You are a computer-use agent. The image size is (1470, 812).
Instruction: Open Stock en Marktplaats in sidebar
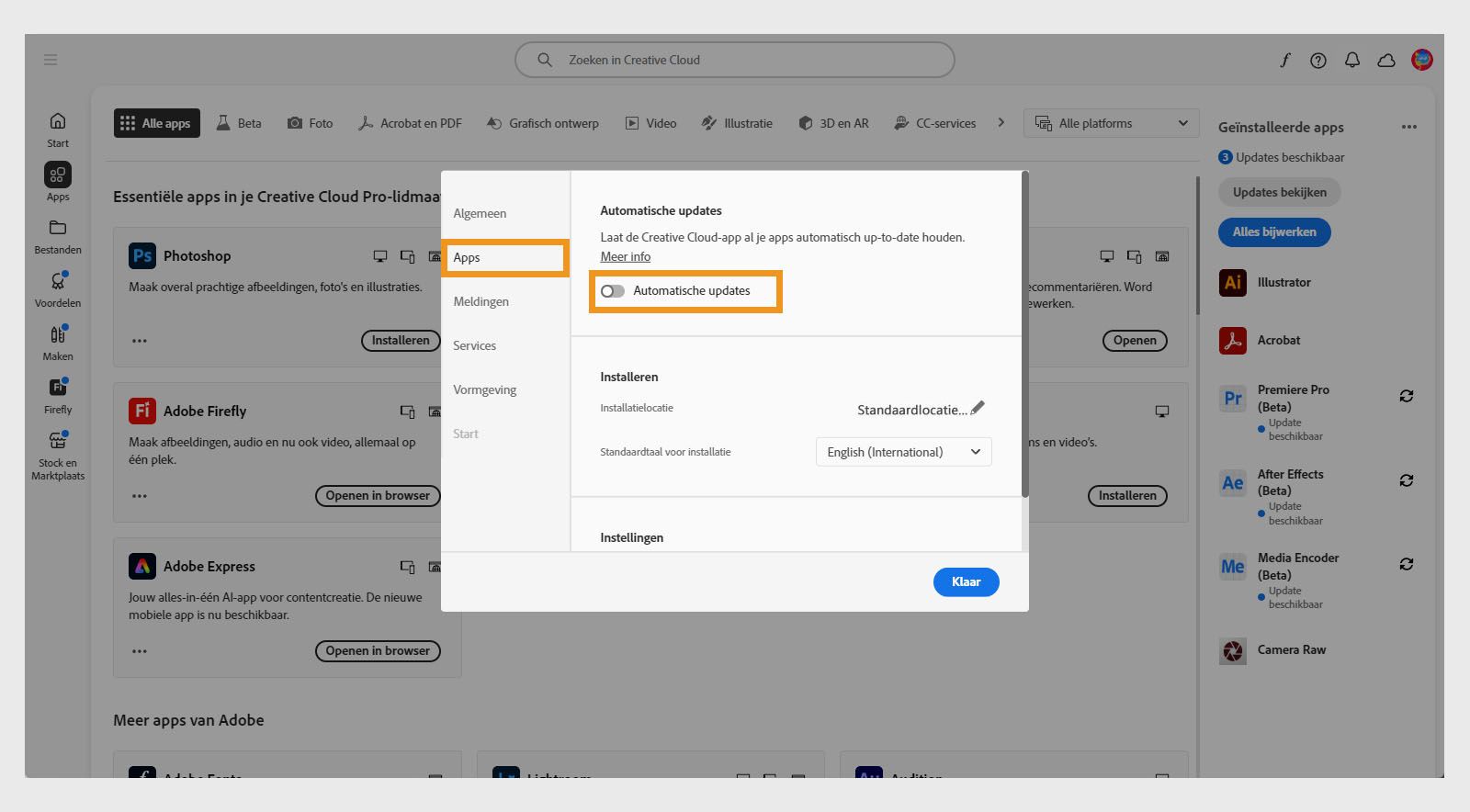[x=58, y=456]
